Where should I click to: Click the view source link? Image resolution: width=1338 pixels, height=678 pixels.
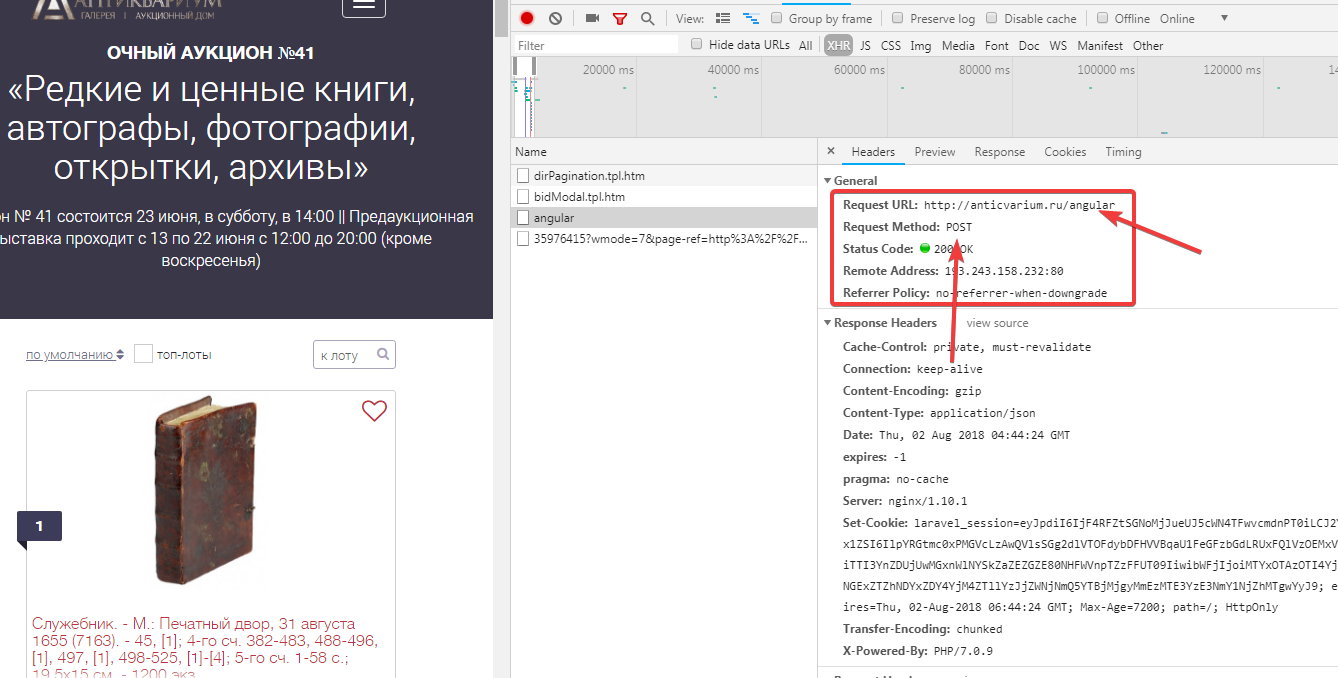click(997, 322)
